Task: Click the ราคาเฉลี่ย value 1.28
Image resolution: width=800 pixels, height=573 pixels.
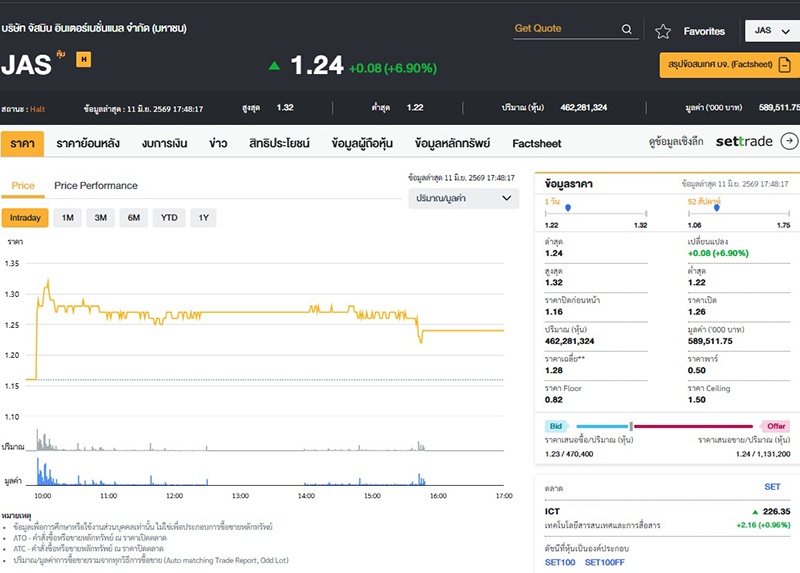Action: point(554,370)
